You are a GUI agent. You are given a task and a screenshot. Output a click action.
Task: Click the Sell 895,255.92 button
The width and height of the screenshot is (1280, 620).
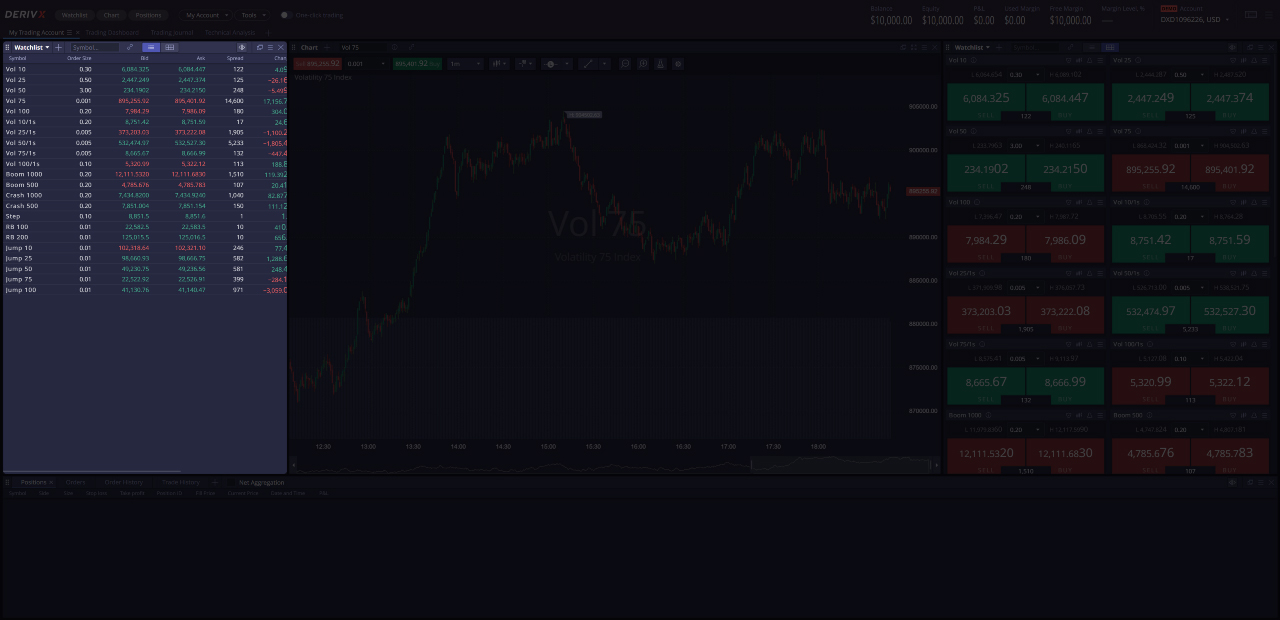[316, 63]
